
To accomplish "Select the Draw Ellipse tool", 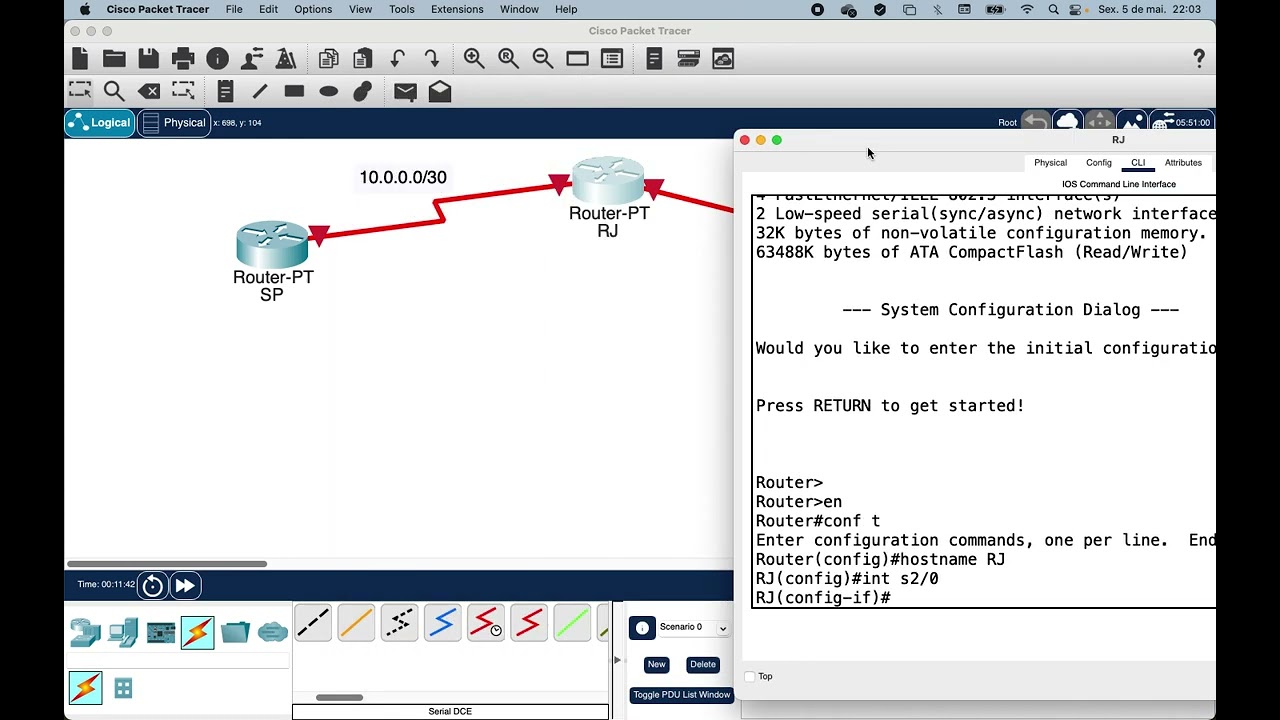I will 328,91.
